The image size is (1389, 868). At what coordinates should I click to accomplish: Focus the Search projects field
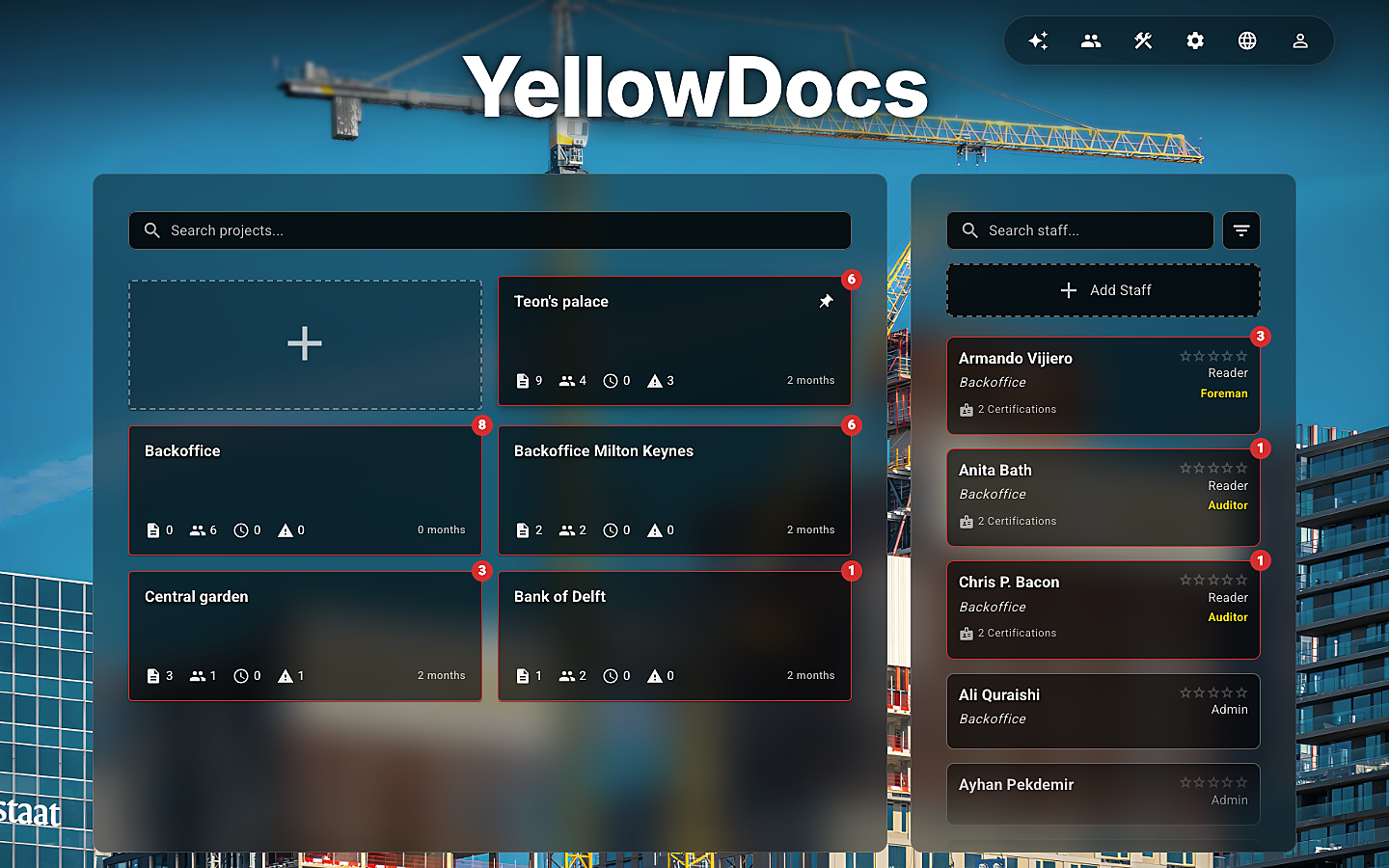click(x=490, y=231)
